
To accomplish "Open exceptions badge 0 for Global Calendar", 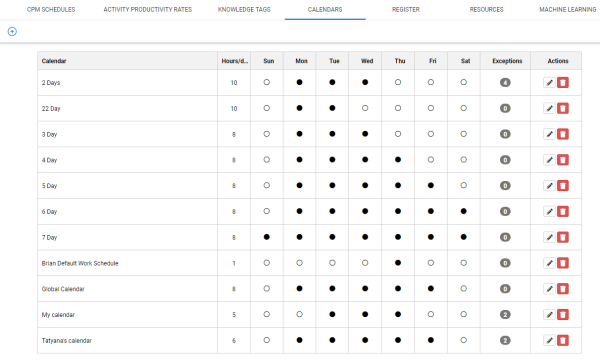I will (x=505, y=289).
